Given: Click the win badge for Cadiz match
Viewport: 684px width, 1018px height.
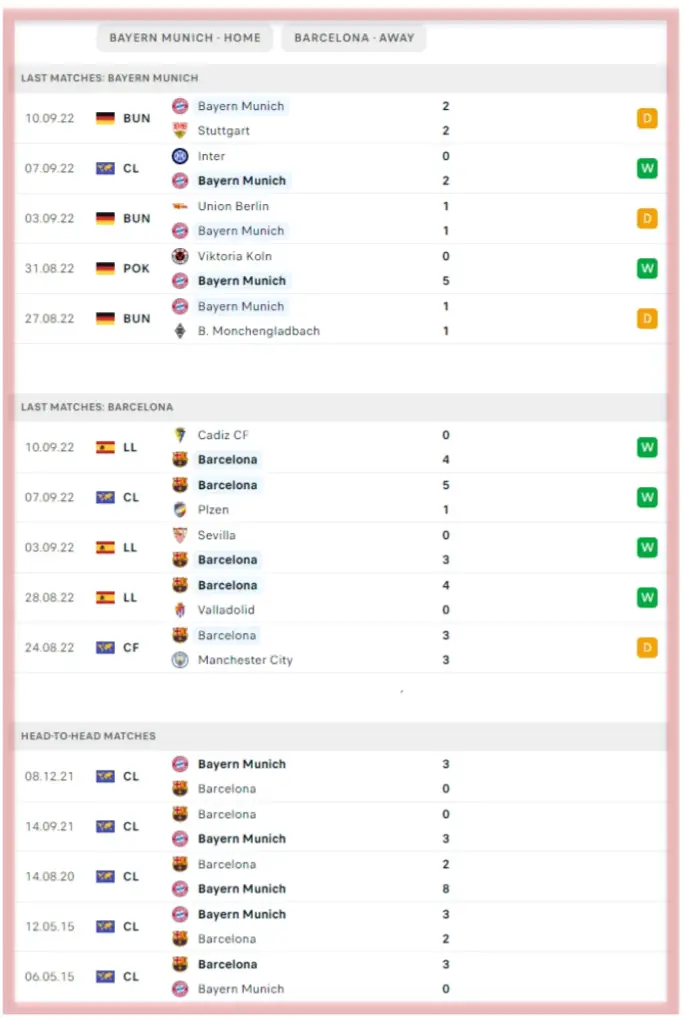Looking at the screenshot, I should (x=647, y=447).
